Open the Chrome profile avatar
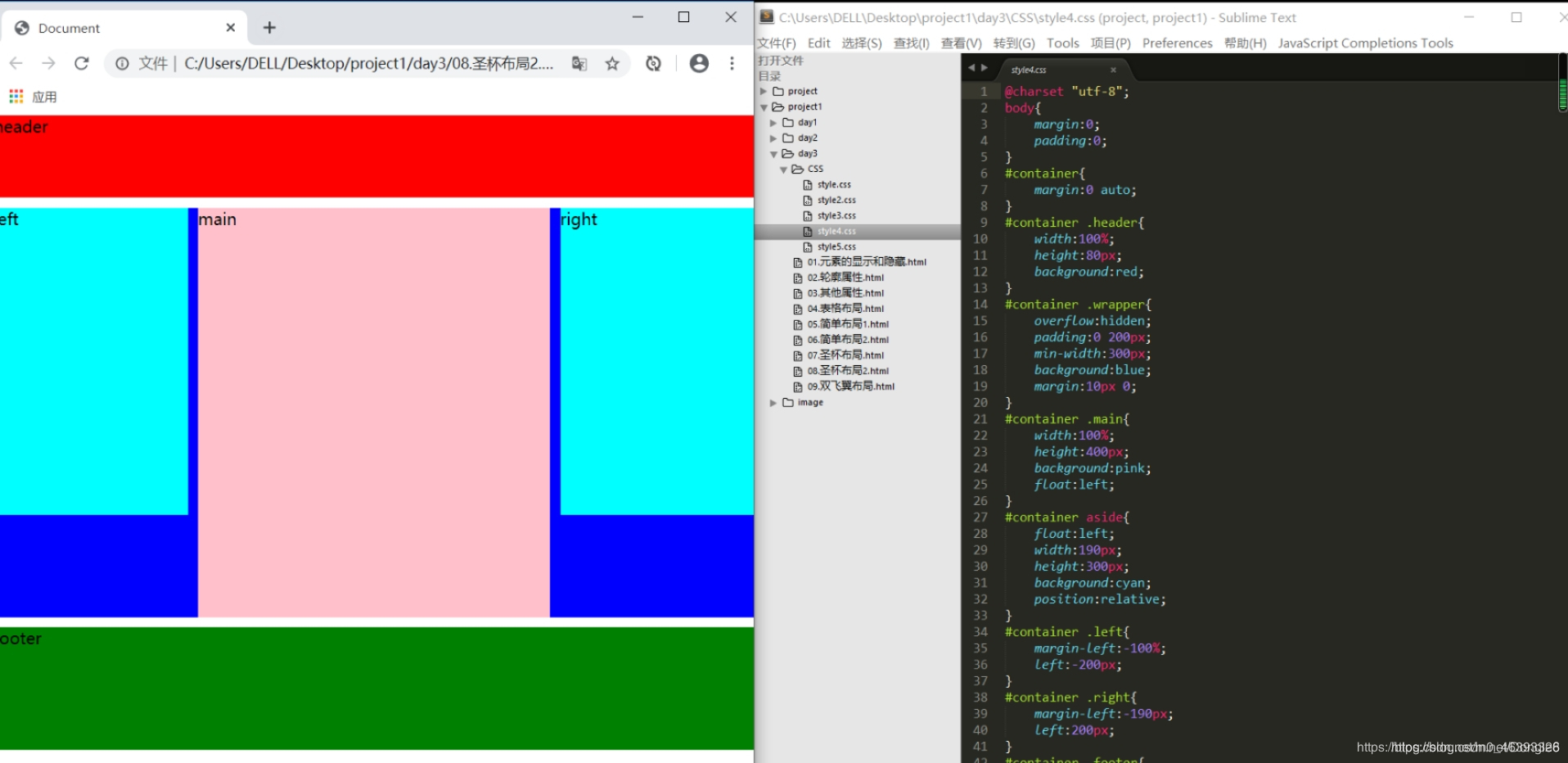Screen dimensions: 1568x763 699,63
